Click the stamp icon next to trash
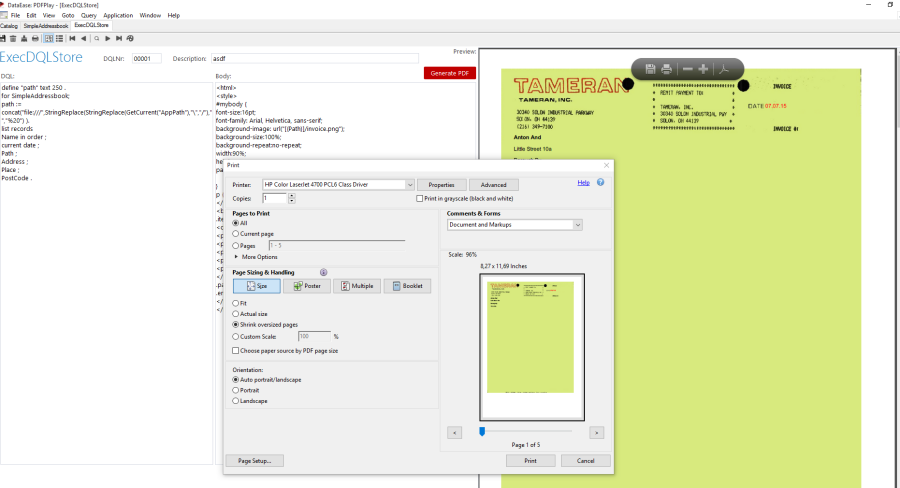The image size is (900, 488). point(24,38)
